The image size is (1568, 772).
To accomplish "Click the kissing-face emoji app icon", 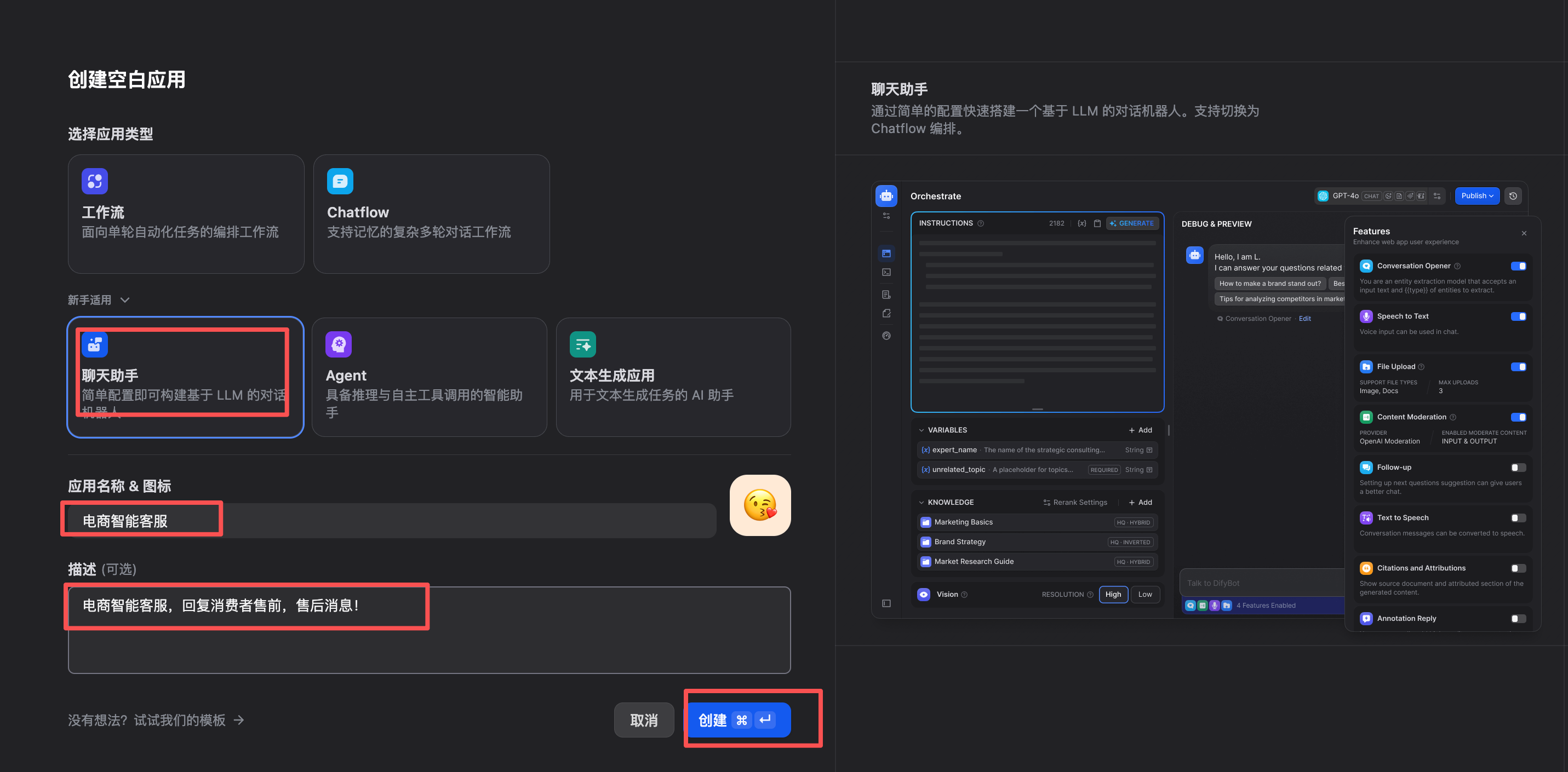I will [760, 505].
